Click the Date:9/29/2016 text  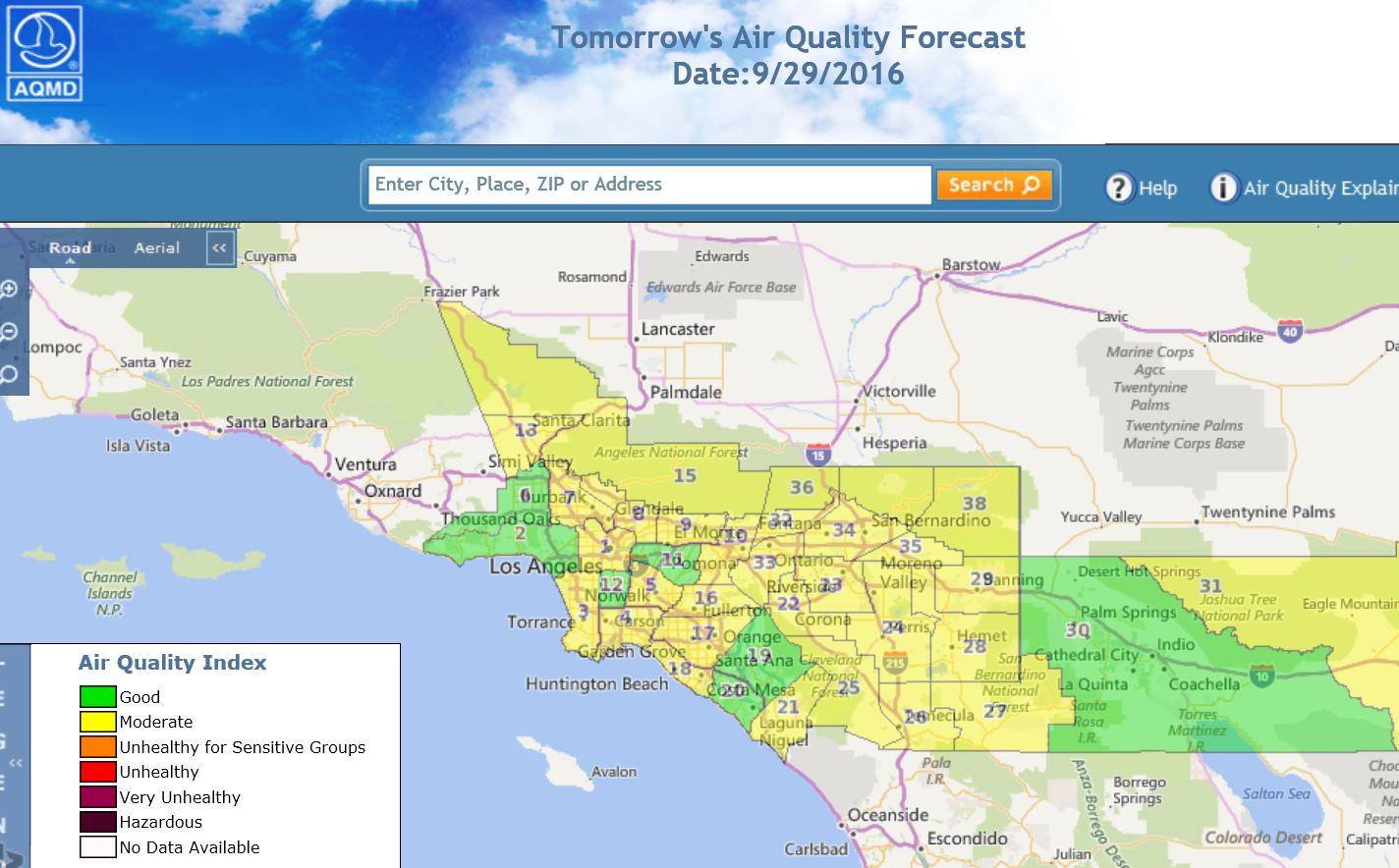coord(788,74)
